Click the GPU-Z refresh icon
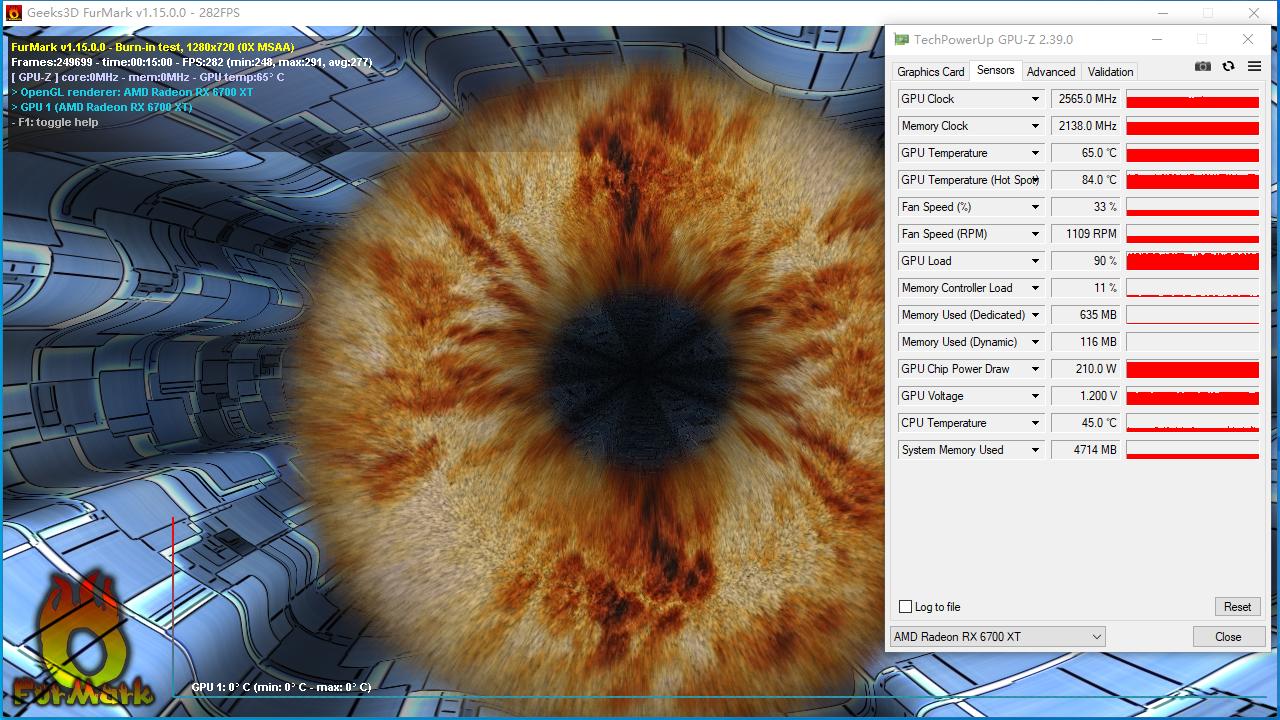This screenshot has width=1280, height=720. 1228,67
